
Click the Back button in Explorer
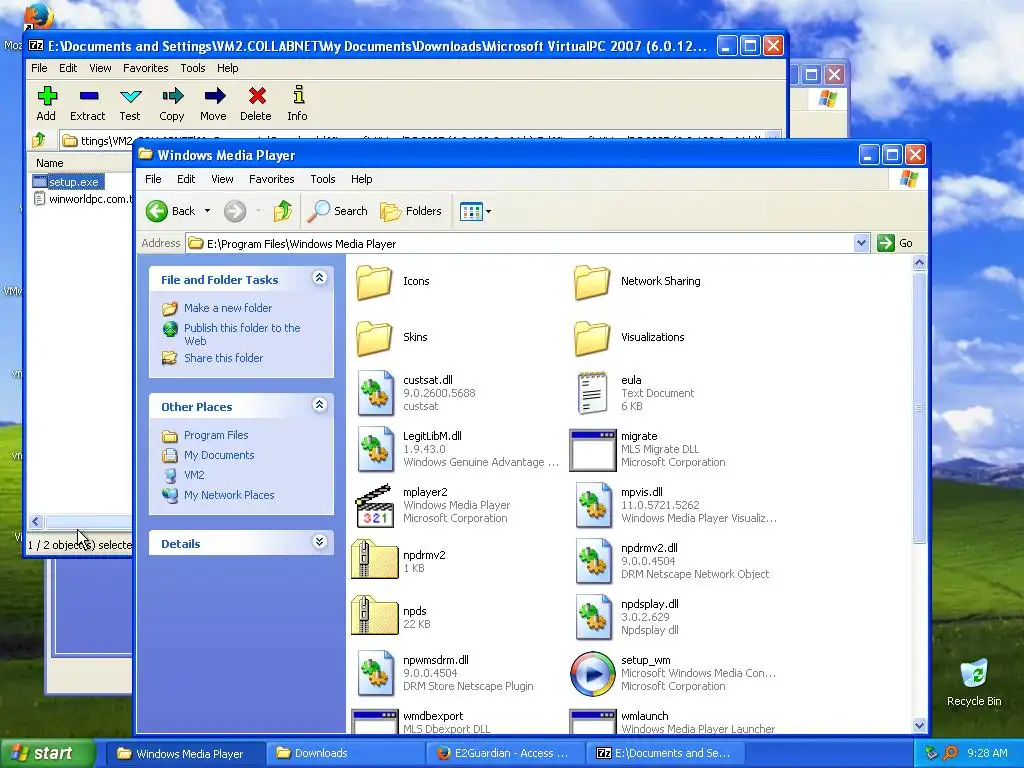click(x=170, y=211)
